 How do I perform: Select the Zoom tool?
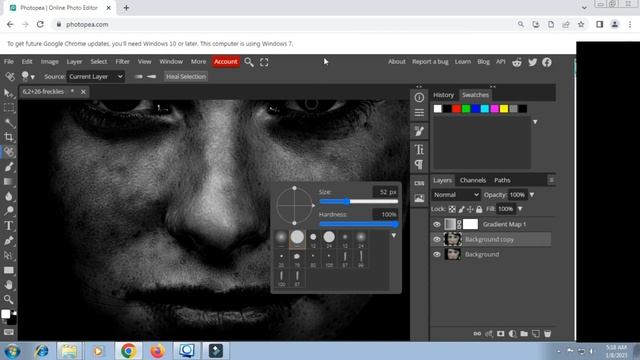(9, 300)
